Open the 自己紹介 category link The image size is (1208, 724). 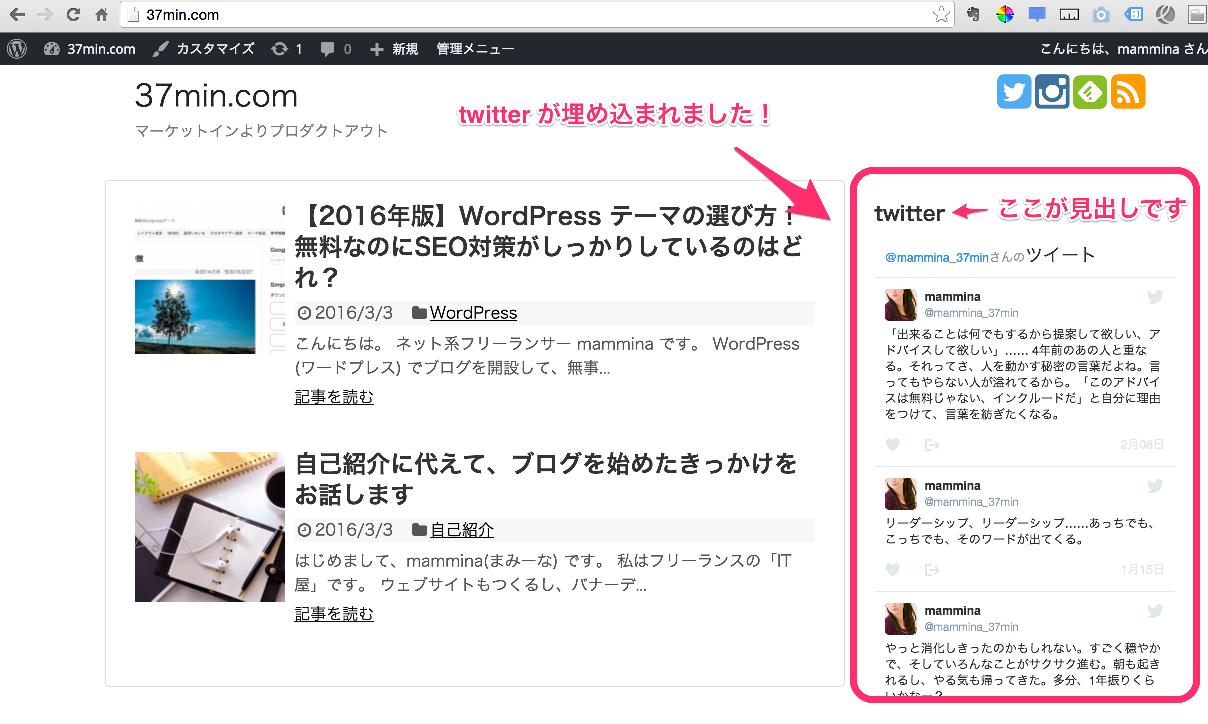[462, 530]
